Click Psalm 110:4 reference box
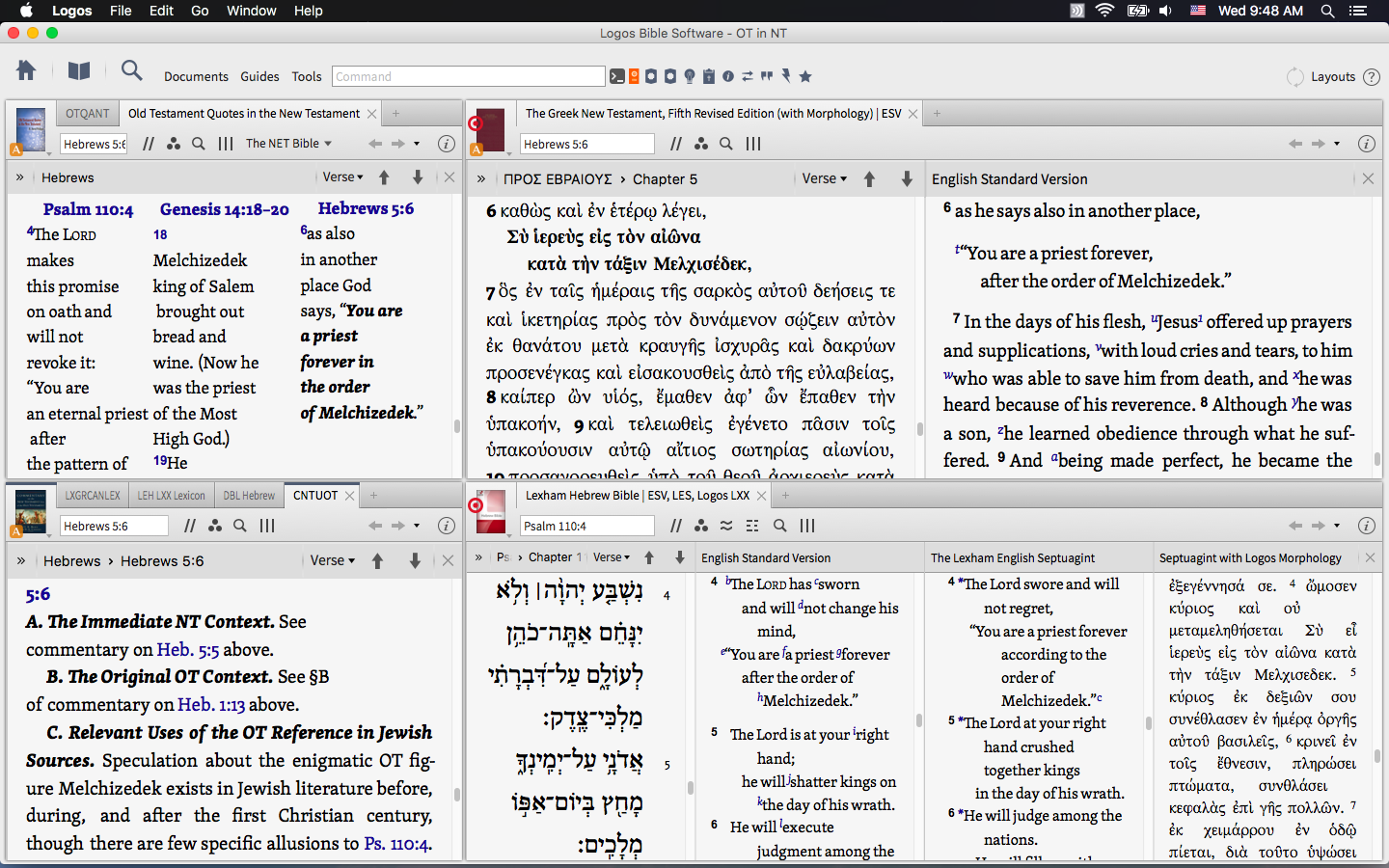This screenshot has width=1389, height=868. [586, 526]
